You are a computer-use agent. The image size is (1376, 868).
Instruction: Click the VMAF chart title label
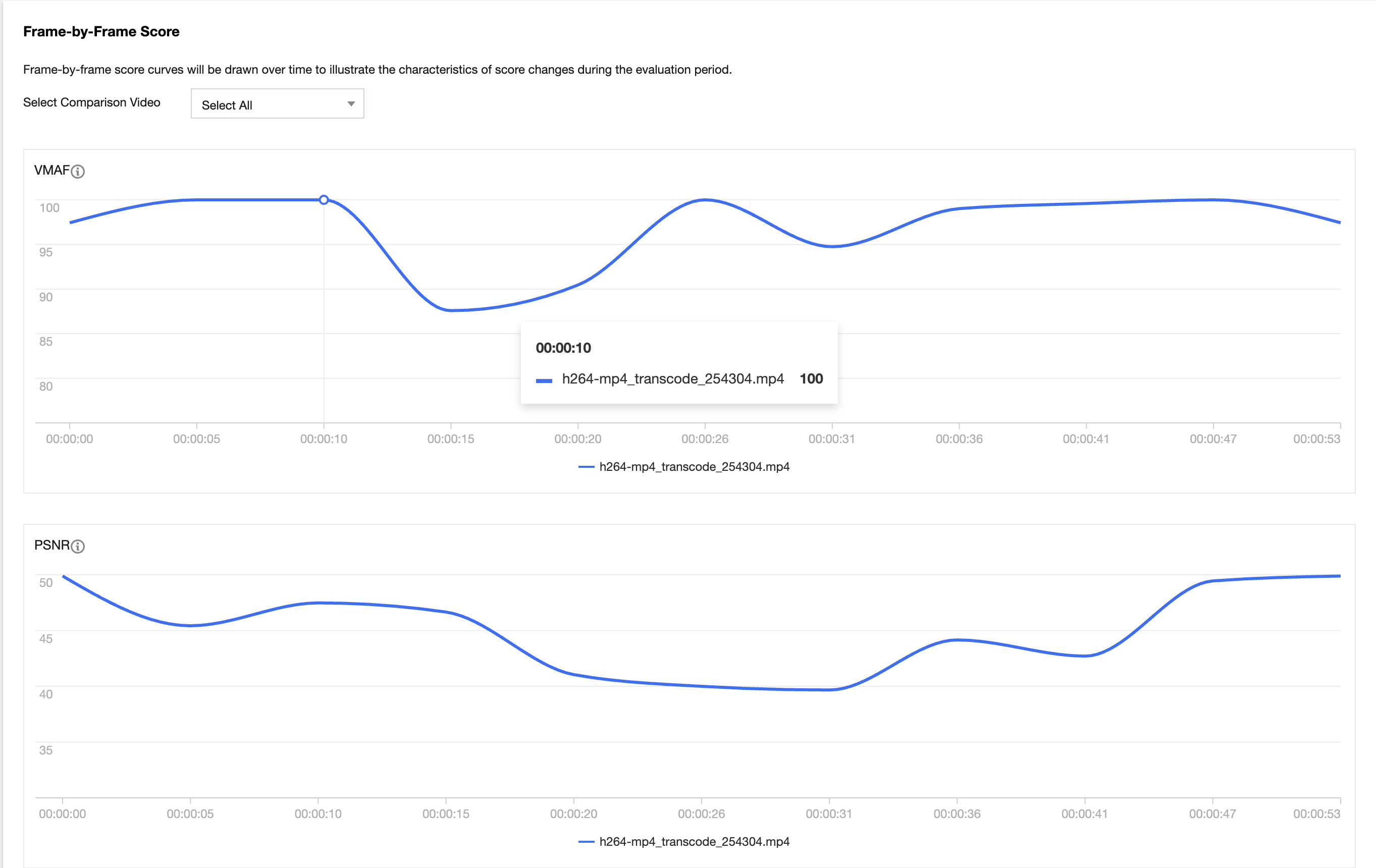(x=51, y=170)
